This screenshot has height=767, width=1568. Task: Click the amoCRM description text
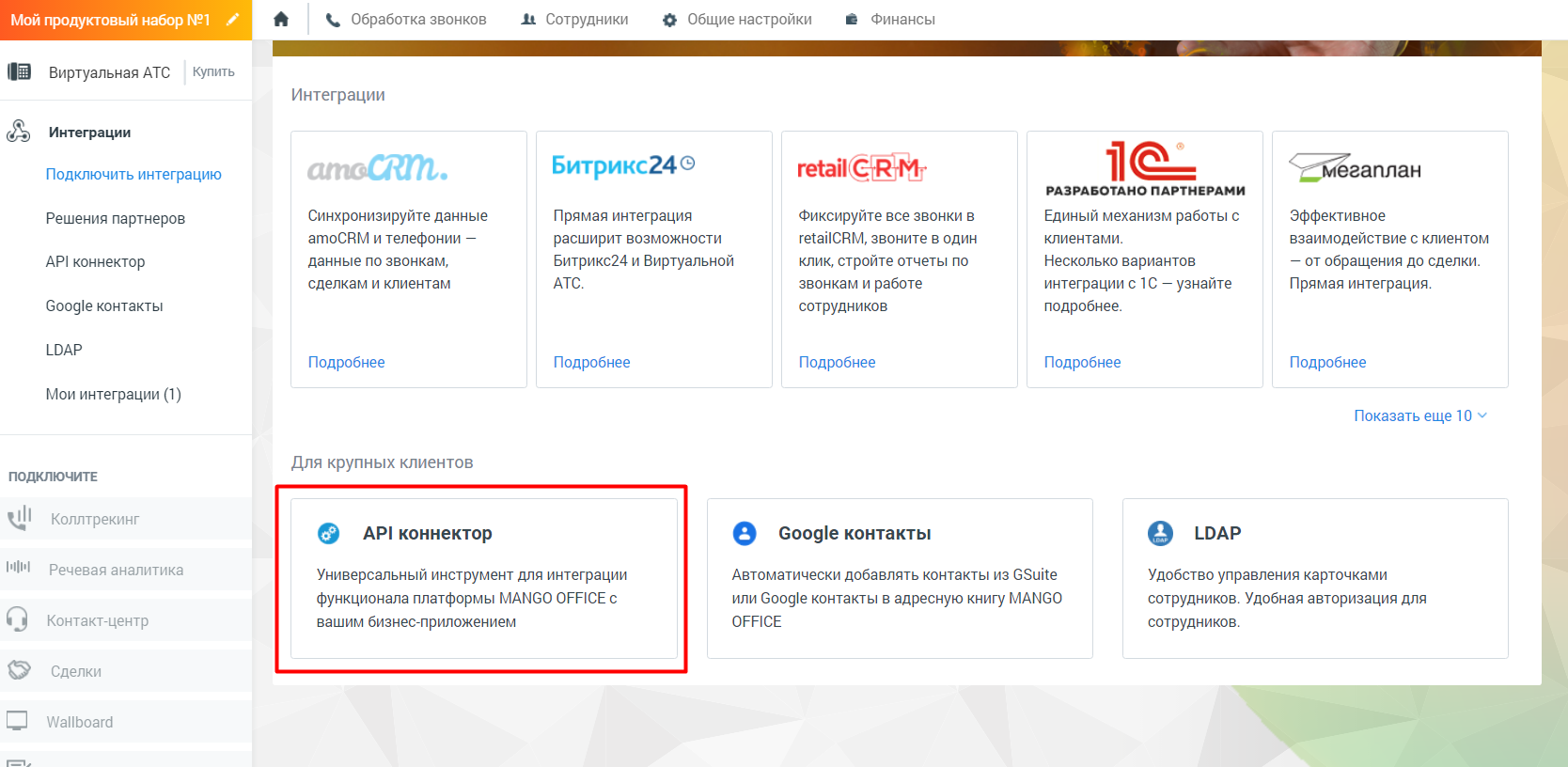[x=398, y=249]
